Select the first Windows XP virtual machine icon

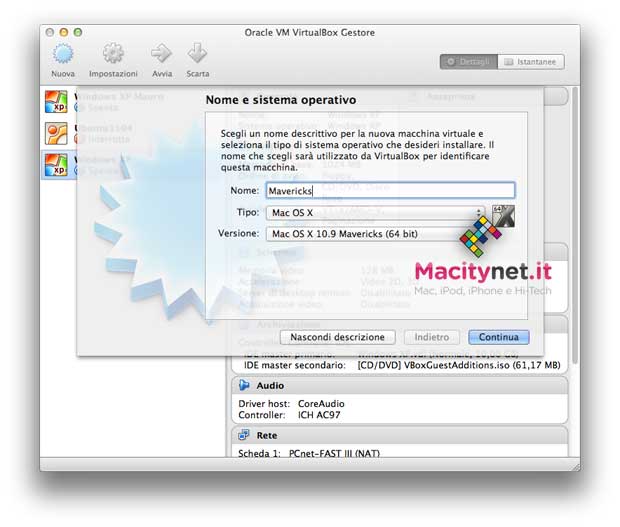click(x=56, y=102)
